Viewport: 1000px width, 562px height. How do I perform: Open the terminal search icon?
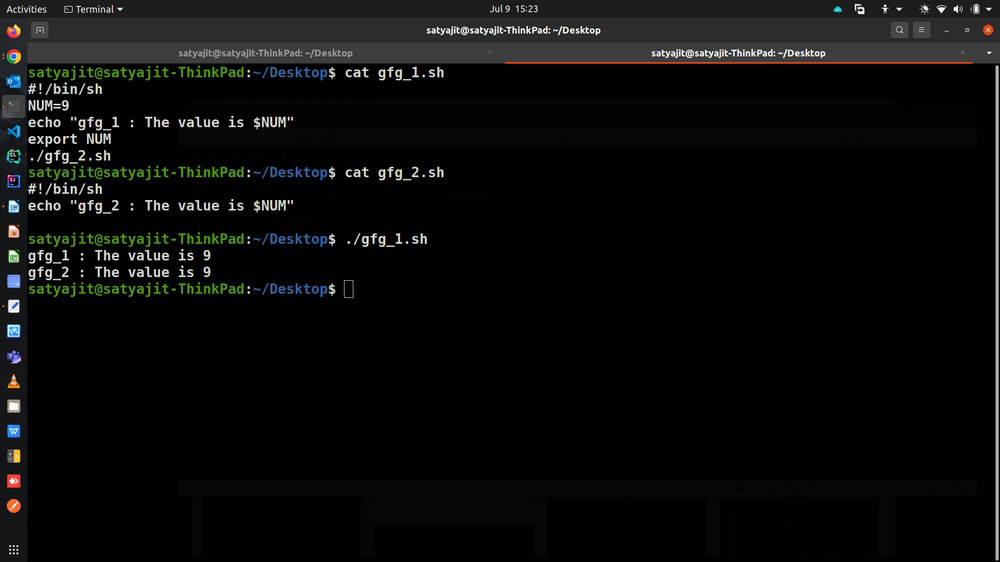tap(900, 30)
